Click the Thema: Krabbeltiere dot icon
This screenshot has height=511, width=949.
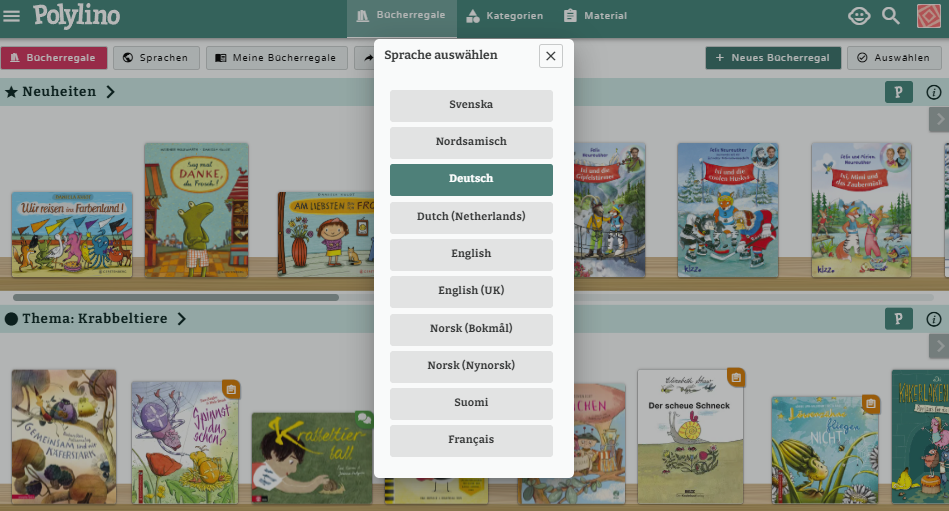coord(11,319)
